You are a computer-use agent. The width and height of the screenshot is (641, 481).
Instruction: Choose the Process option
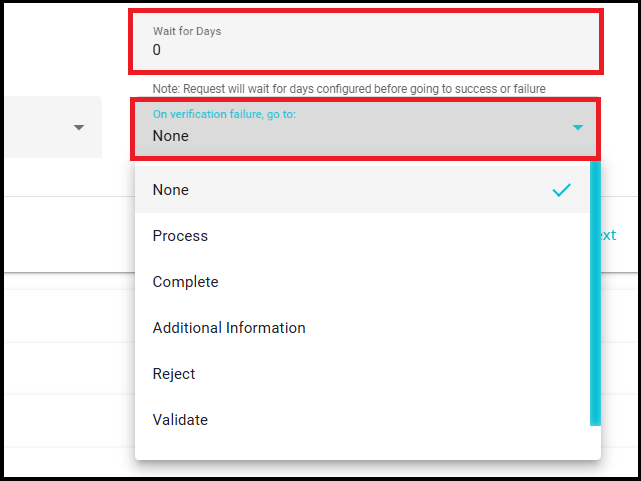(x=181, y=236)
